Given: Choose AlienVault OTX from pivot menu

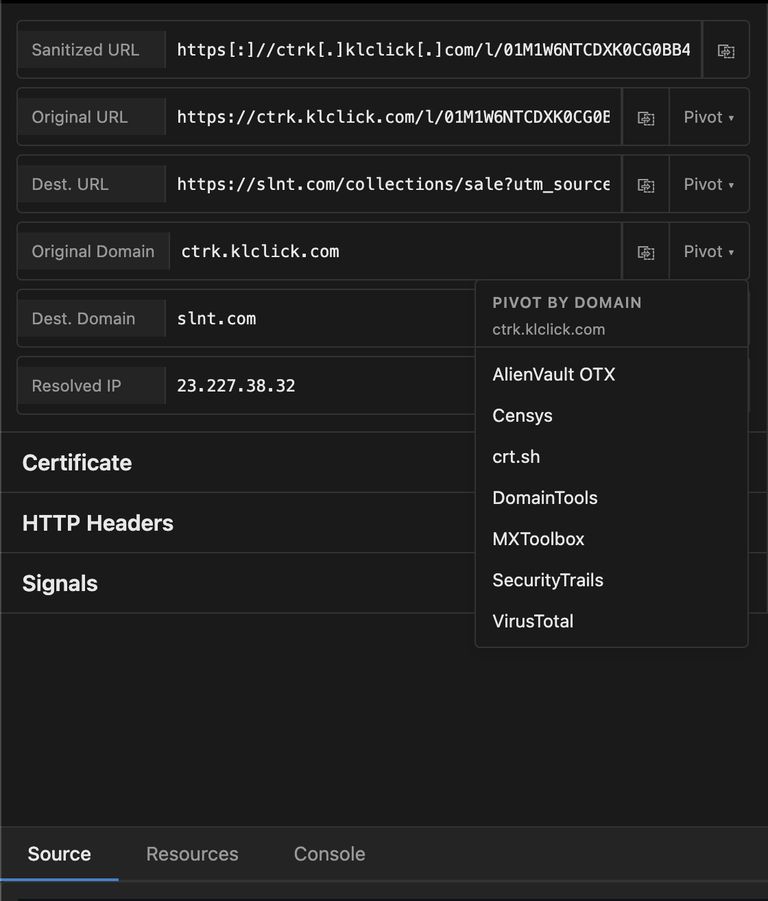Looking at the screenshot, I should [612, 375].
